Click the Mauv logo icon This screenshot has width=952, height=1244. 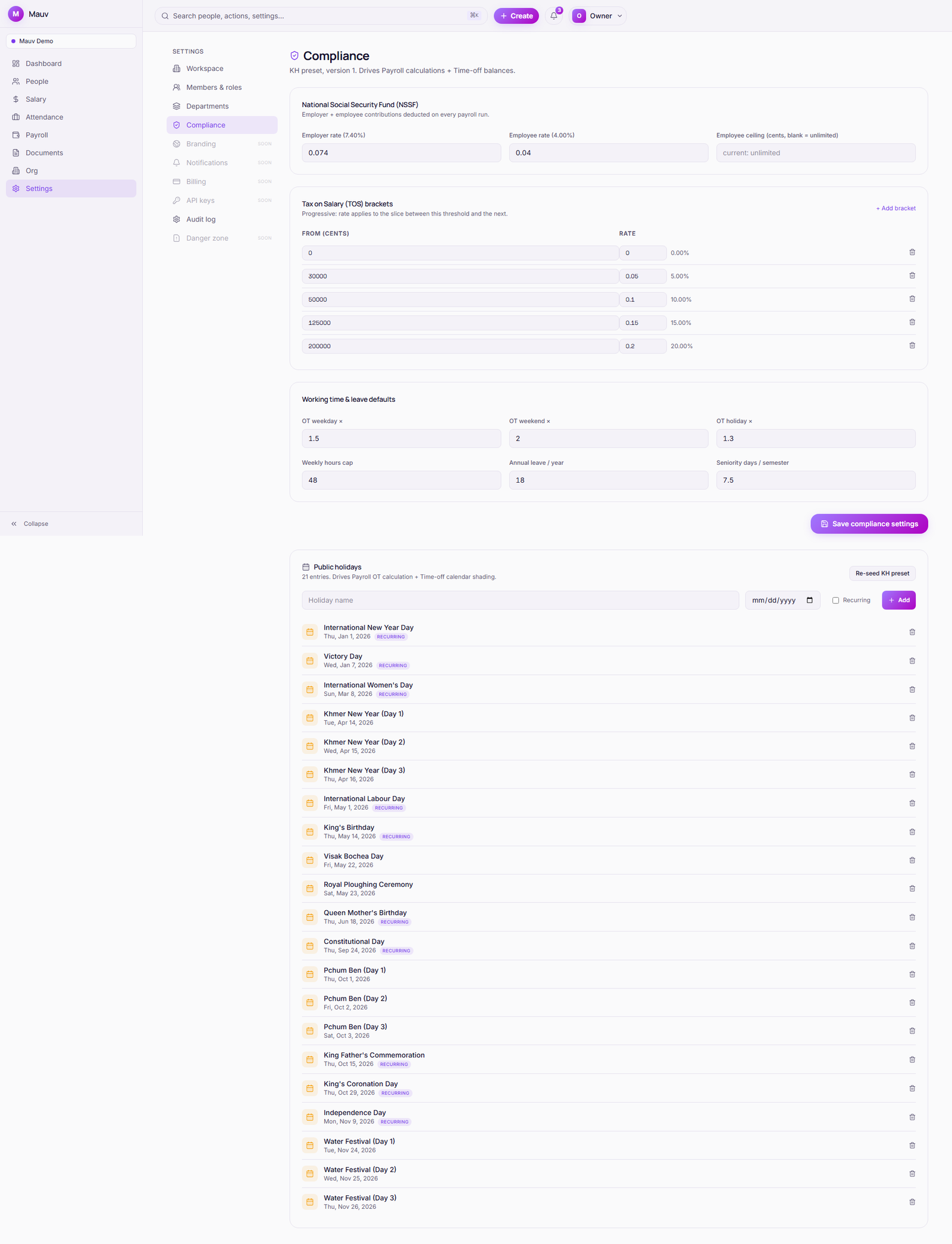15,14
